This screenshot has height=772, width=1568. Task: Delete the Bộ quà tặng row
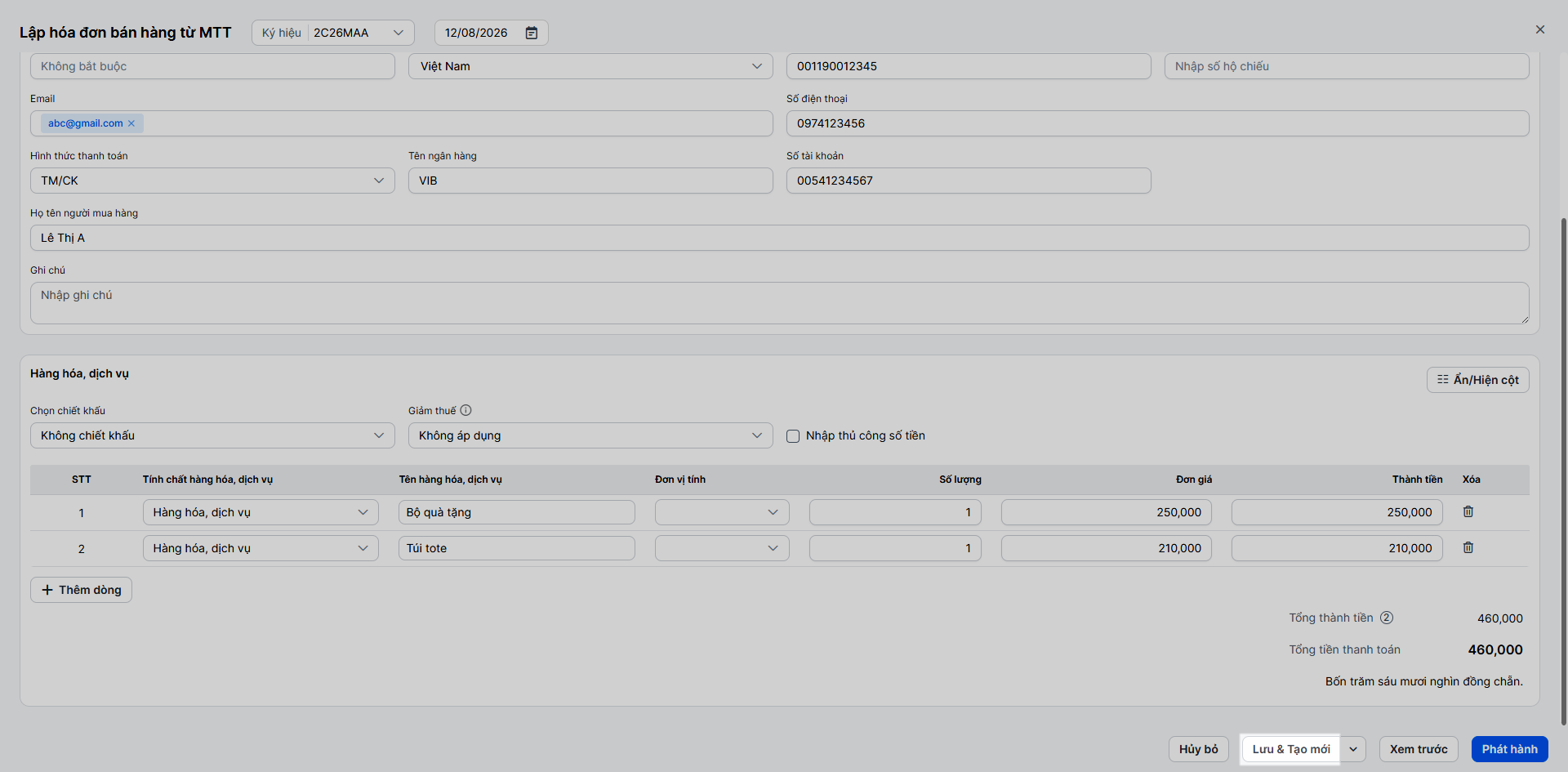click(1468, 511)
